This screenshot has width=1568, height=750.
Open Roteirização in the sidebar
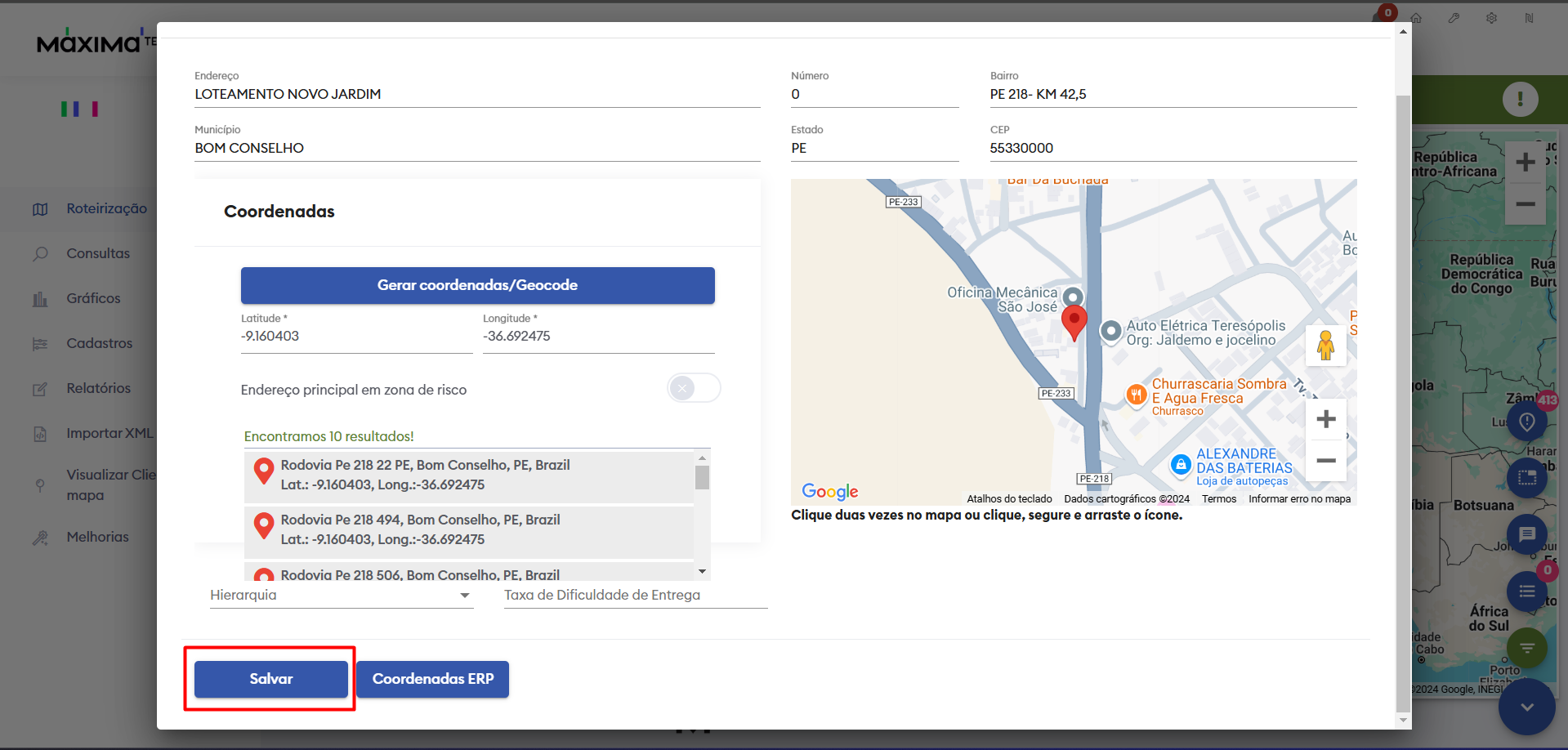(x=106, y=208)
